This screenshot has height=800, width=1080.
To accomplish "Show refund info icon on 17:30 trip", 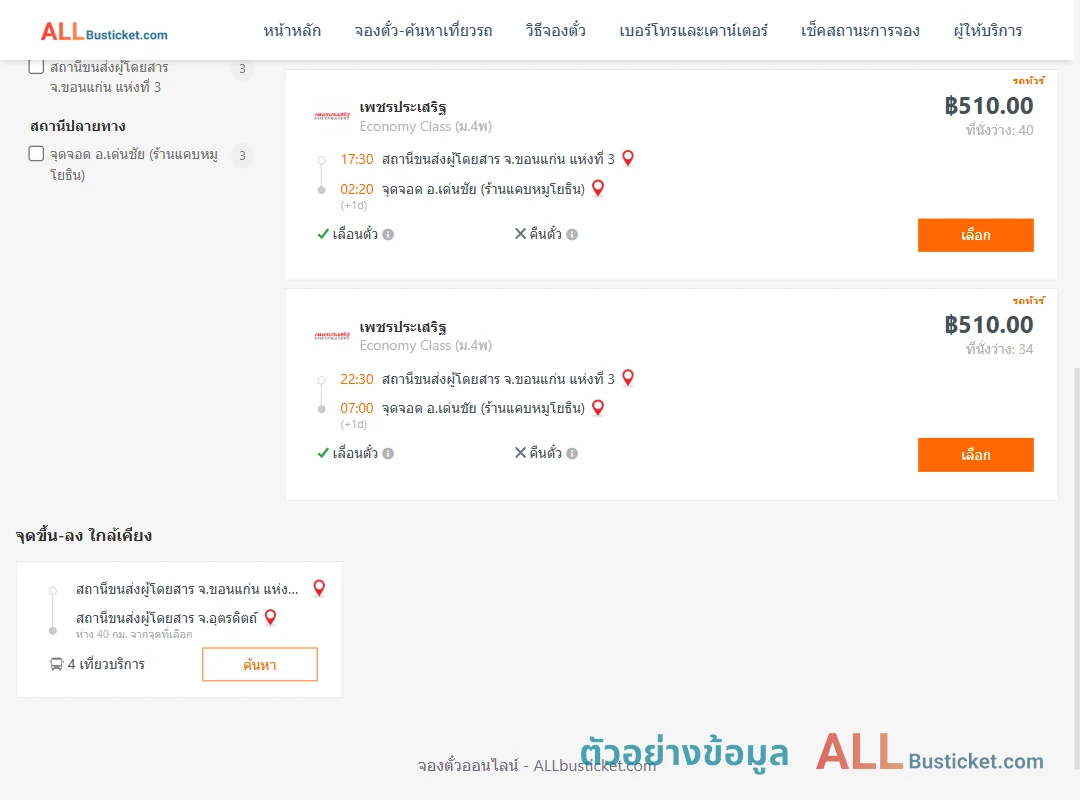I will pyautogui.click(x=572, y=234).
